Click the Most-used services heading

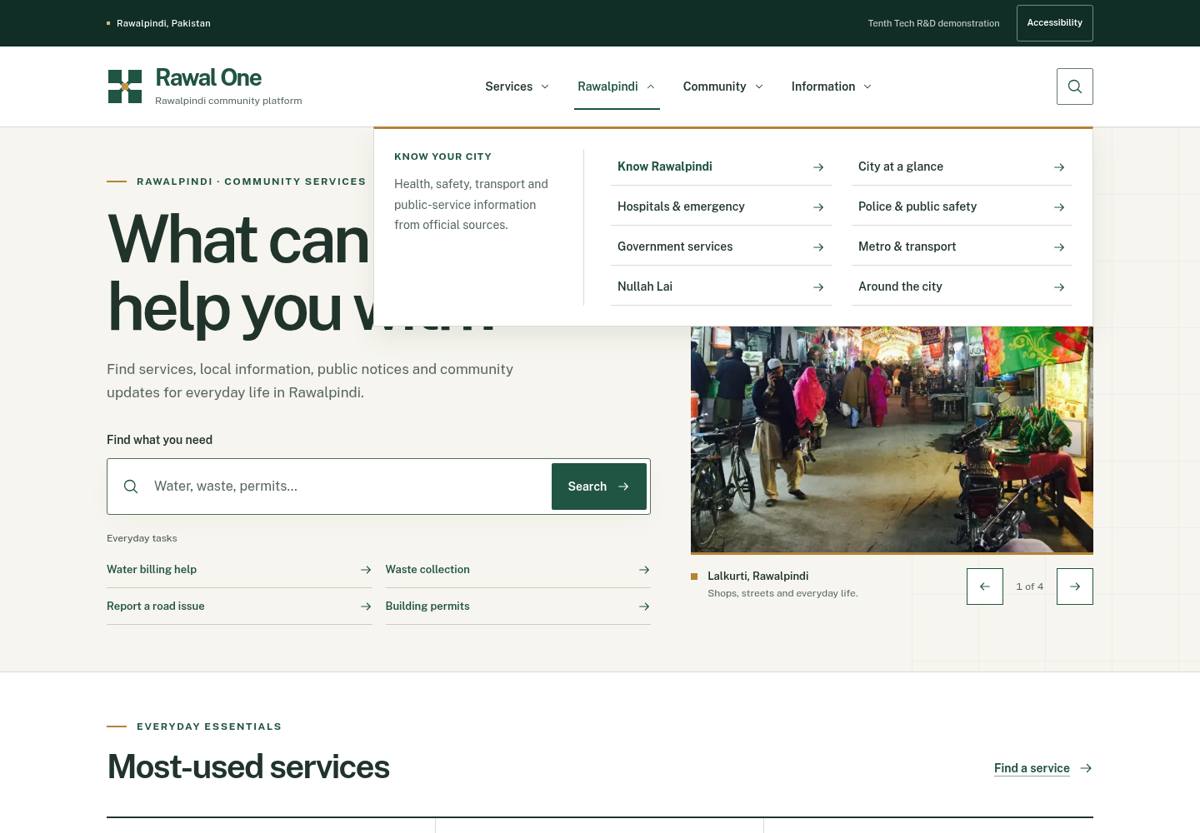248,767
